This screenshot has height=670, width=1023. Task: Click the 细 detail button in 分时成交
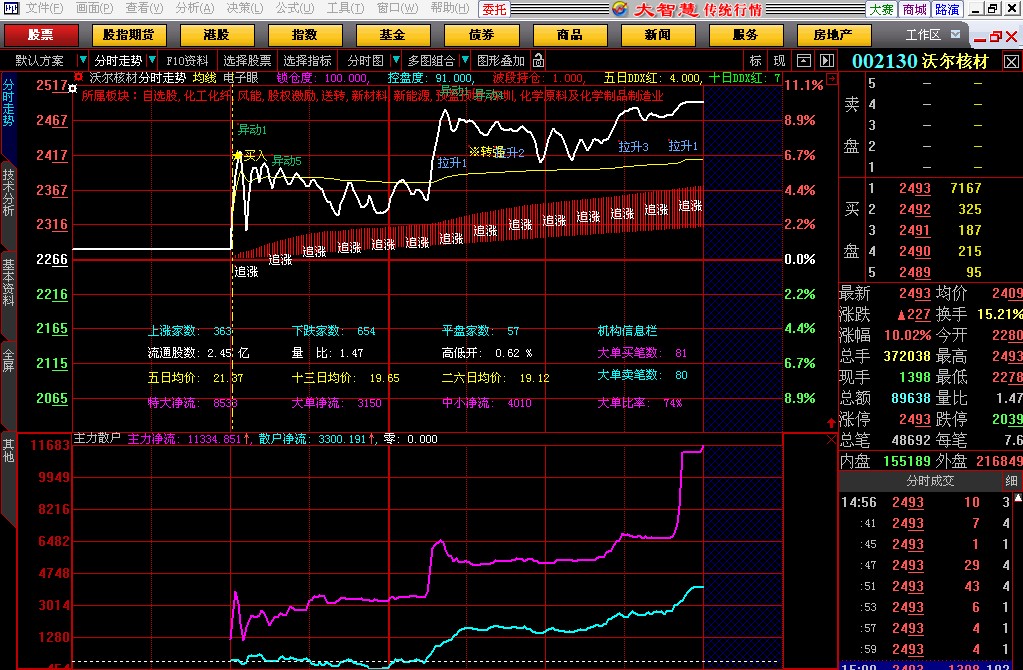pos(1011,481)
